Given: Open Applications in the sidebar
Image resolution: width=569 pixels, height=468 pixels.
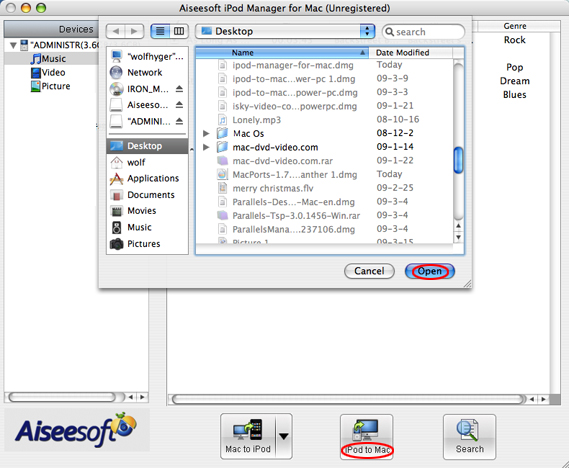Looking at the screenshot, I should [x=147, y=178].
